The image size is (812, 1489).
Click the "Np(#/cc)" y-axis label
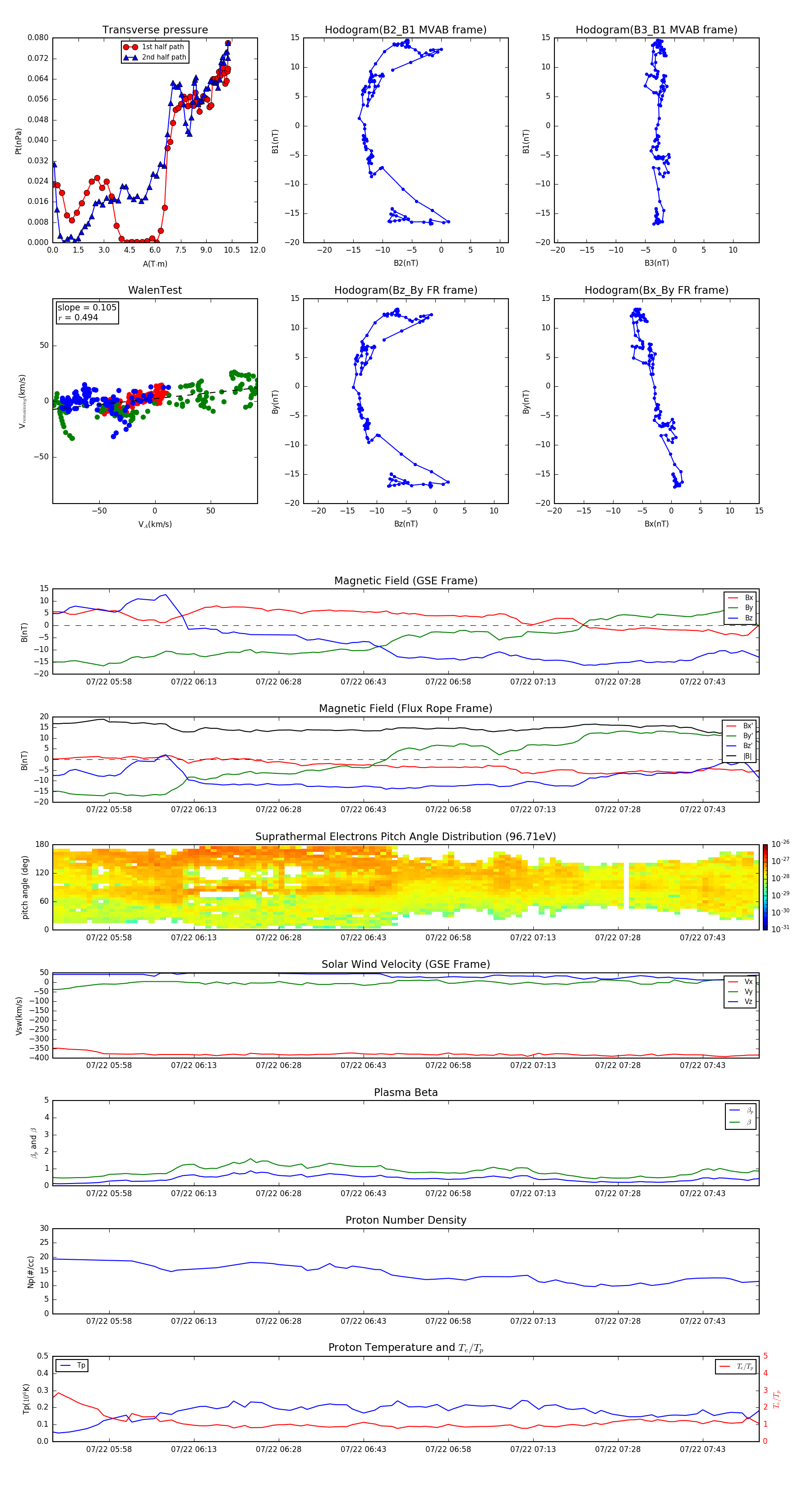click(x=31, y=1272)
